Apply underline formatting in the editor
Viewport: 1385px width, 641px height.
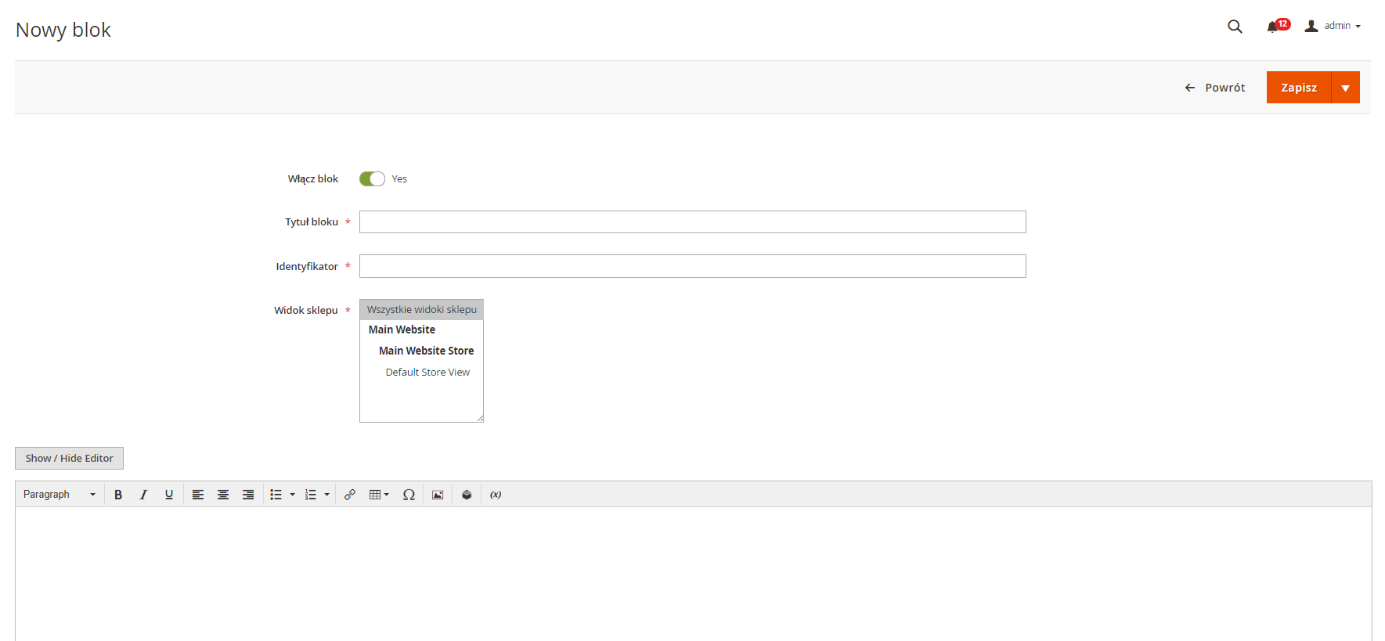(x=168, y=494)
